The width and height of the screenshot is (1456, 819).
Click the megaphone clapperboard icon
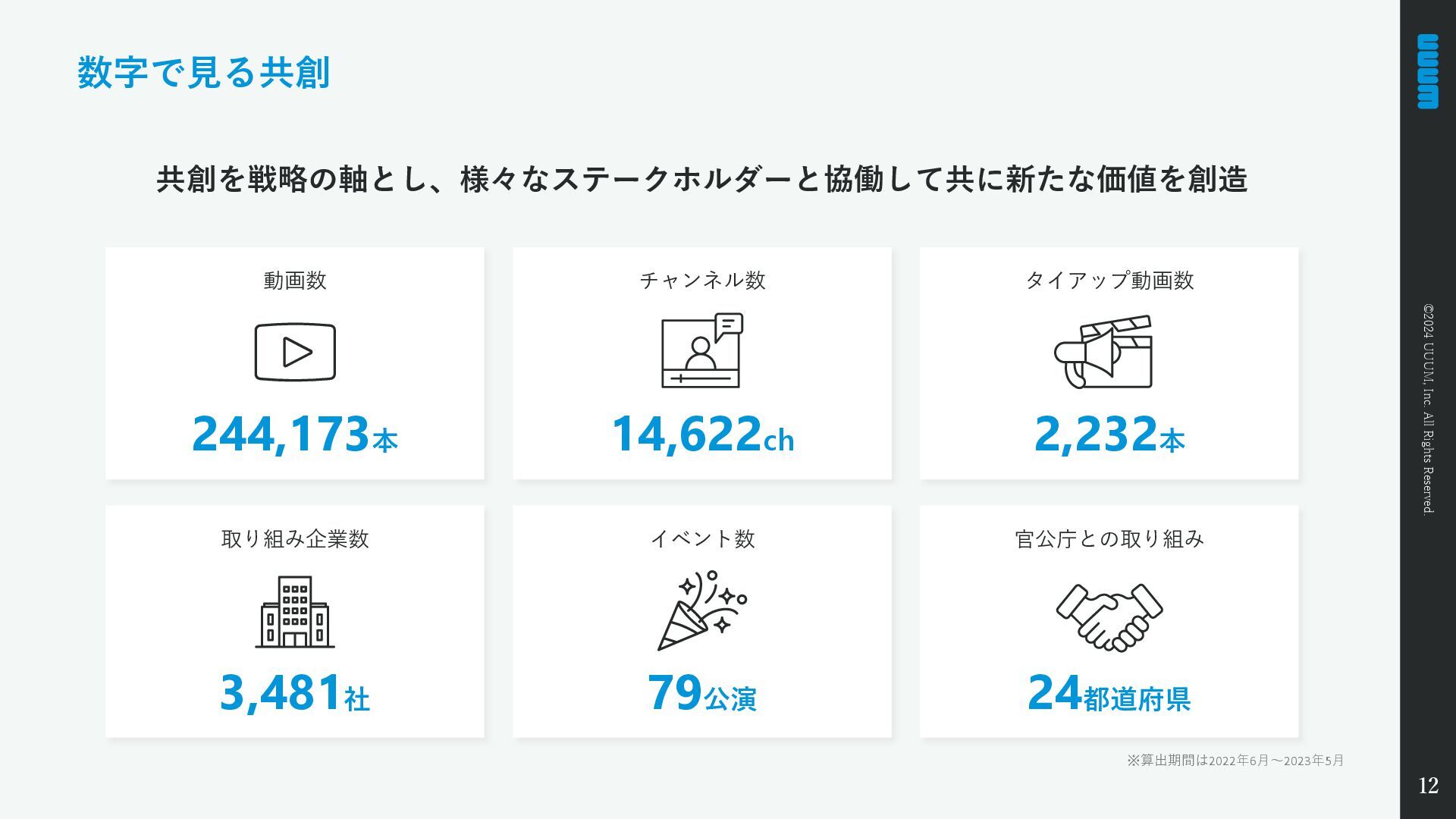tap(1103, 352)
